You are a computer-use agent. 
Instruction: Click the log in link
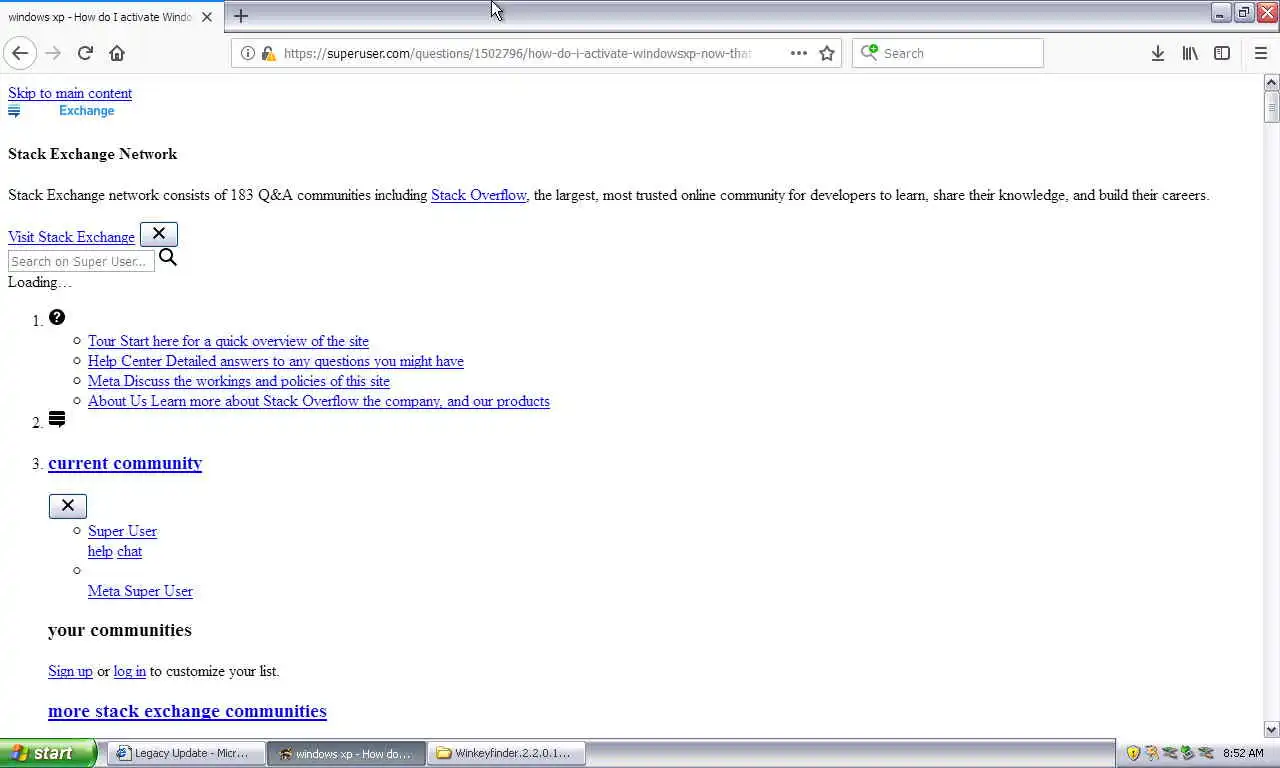click(x=130, y=671)
